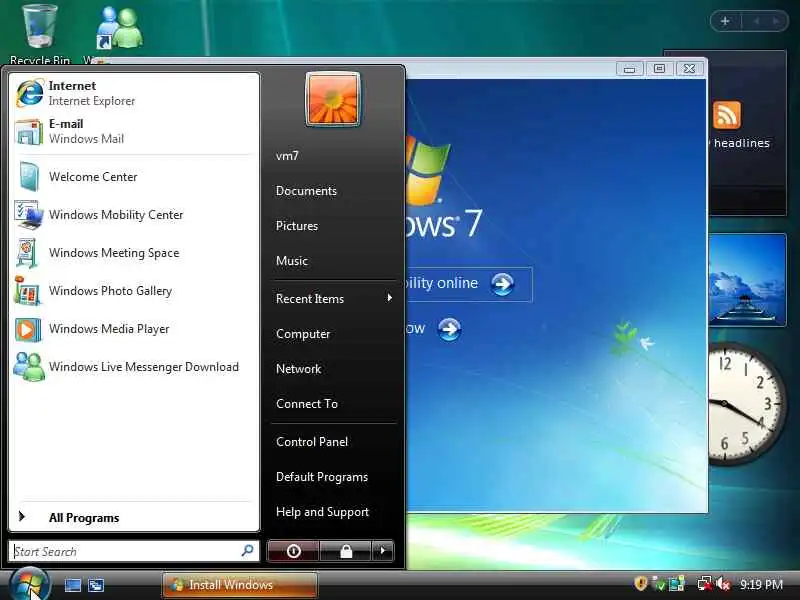Maximize the Install Windows window
The width and height of the screenshot is (800, 600).
(x=659, y=68)
